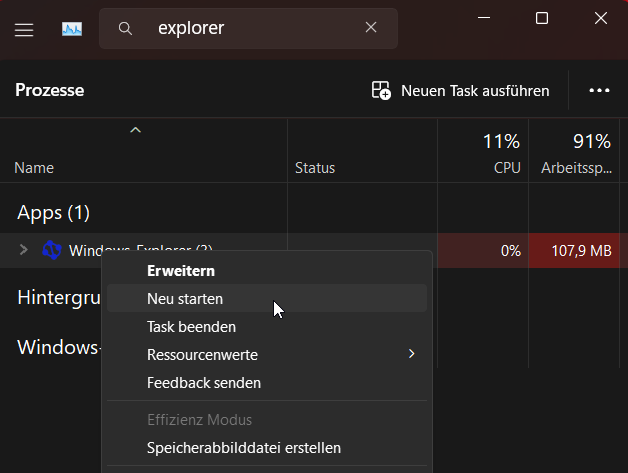Select Neu starten from context menu
This screenshot has height=473, width=628.
[x=185, y=298]
